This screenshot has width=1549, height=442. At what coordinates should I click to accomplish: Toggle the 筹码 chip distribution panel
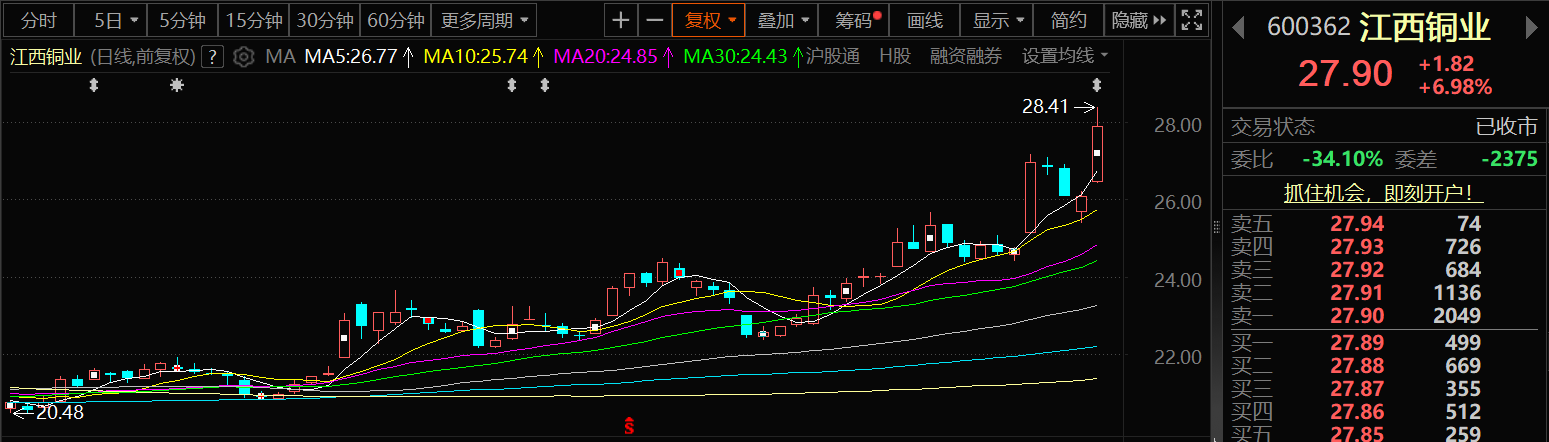(x=857, y=20)
